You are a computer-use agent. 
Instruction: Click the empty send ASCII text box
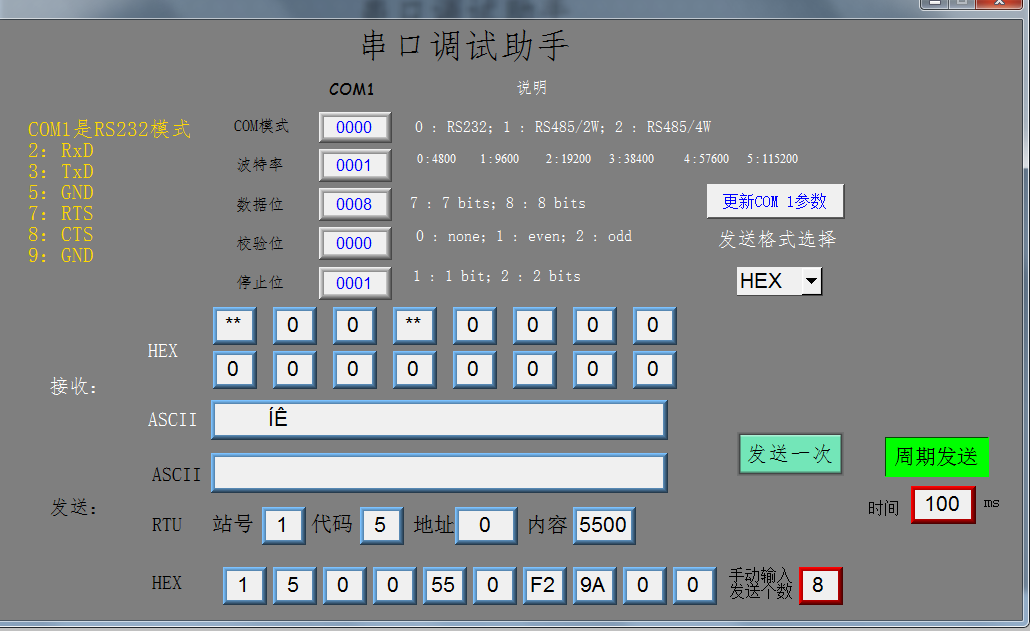(x=439, y=473)
